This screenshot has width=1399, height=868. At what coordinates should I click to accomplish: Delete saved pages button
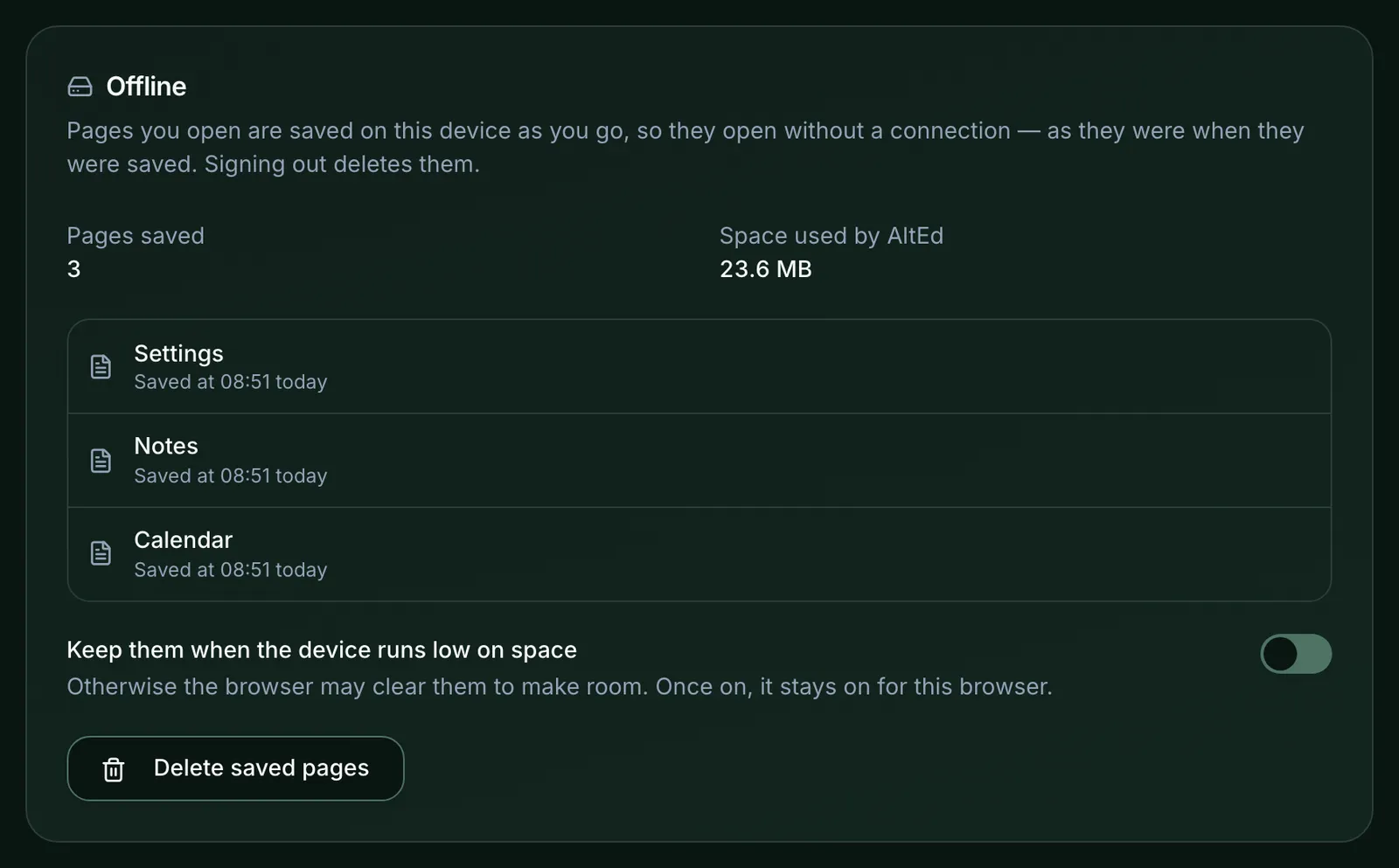235,768
